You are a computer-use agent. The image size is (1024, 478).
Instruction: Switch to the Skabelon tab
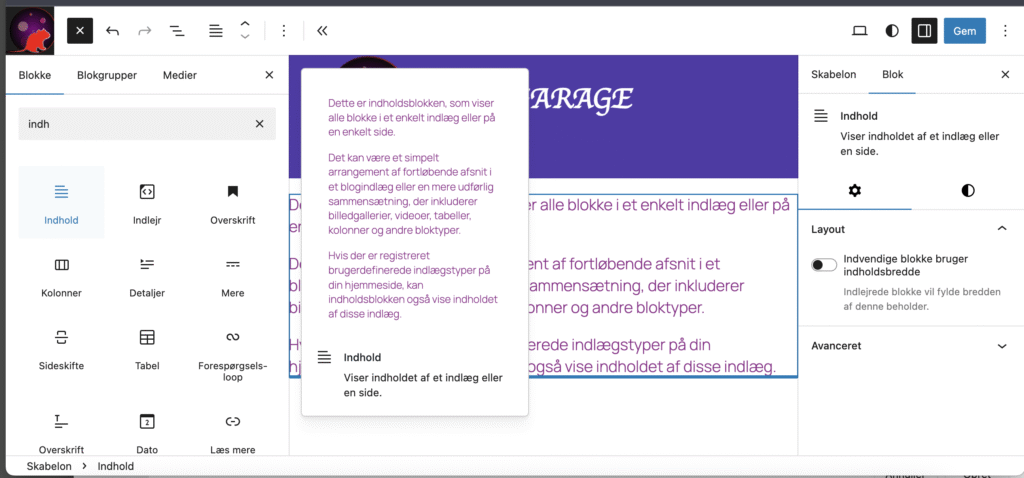(x=833, y=75)
